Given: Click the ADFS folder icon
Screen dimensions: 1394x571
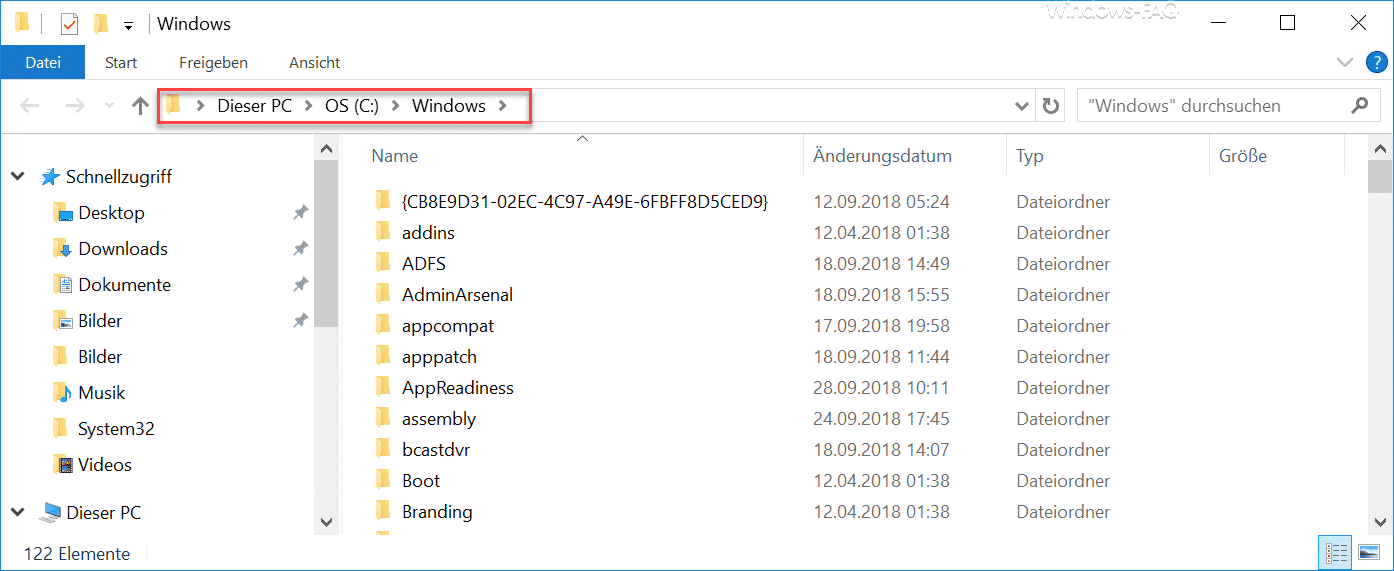Looking at the screenshot, I should point(382,263).
